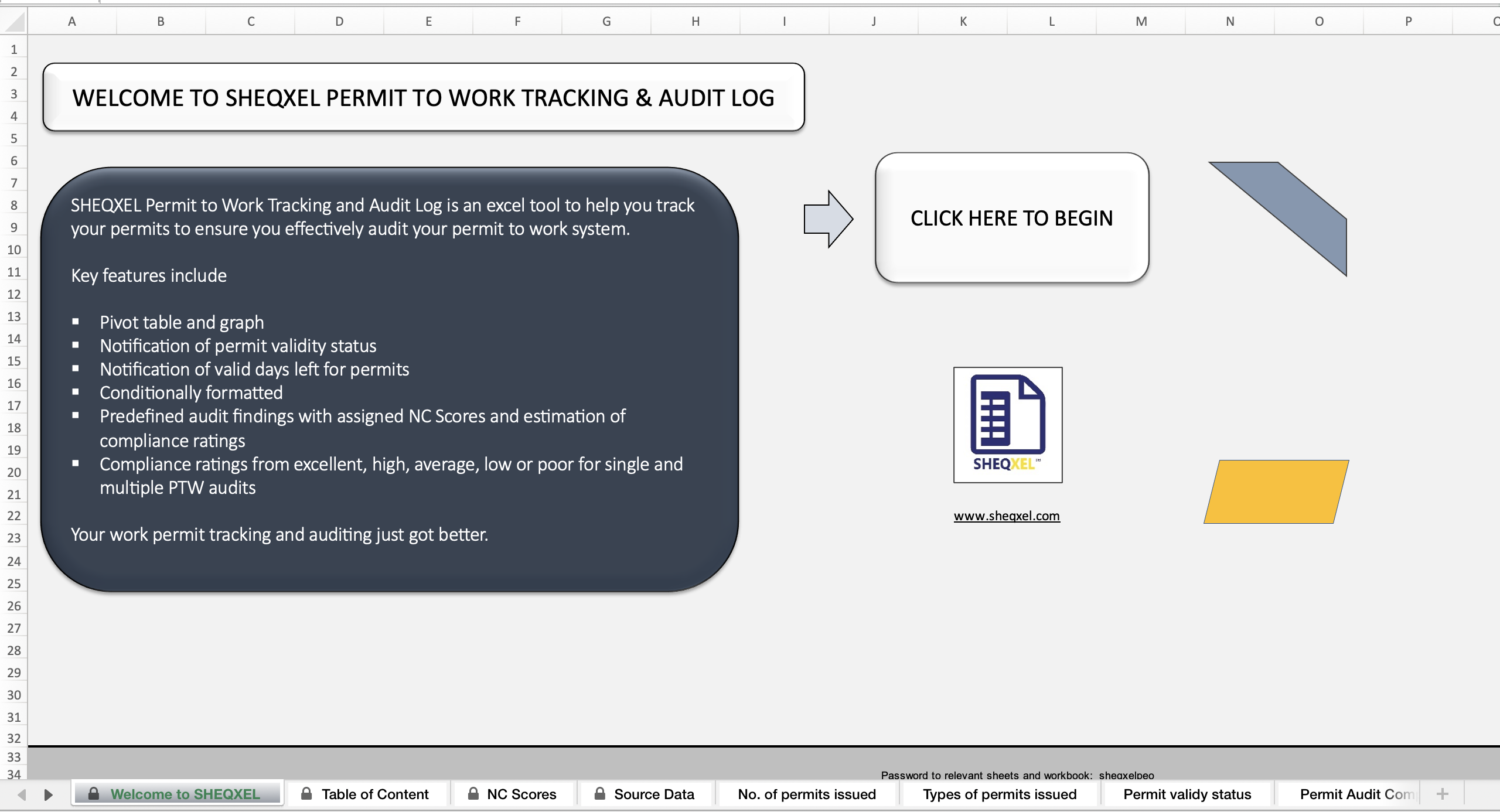Click the SHEQXEL logo image
The image size is (1500, 812).
pos(1008,425)
